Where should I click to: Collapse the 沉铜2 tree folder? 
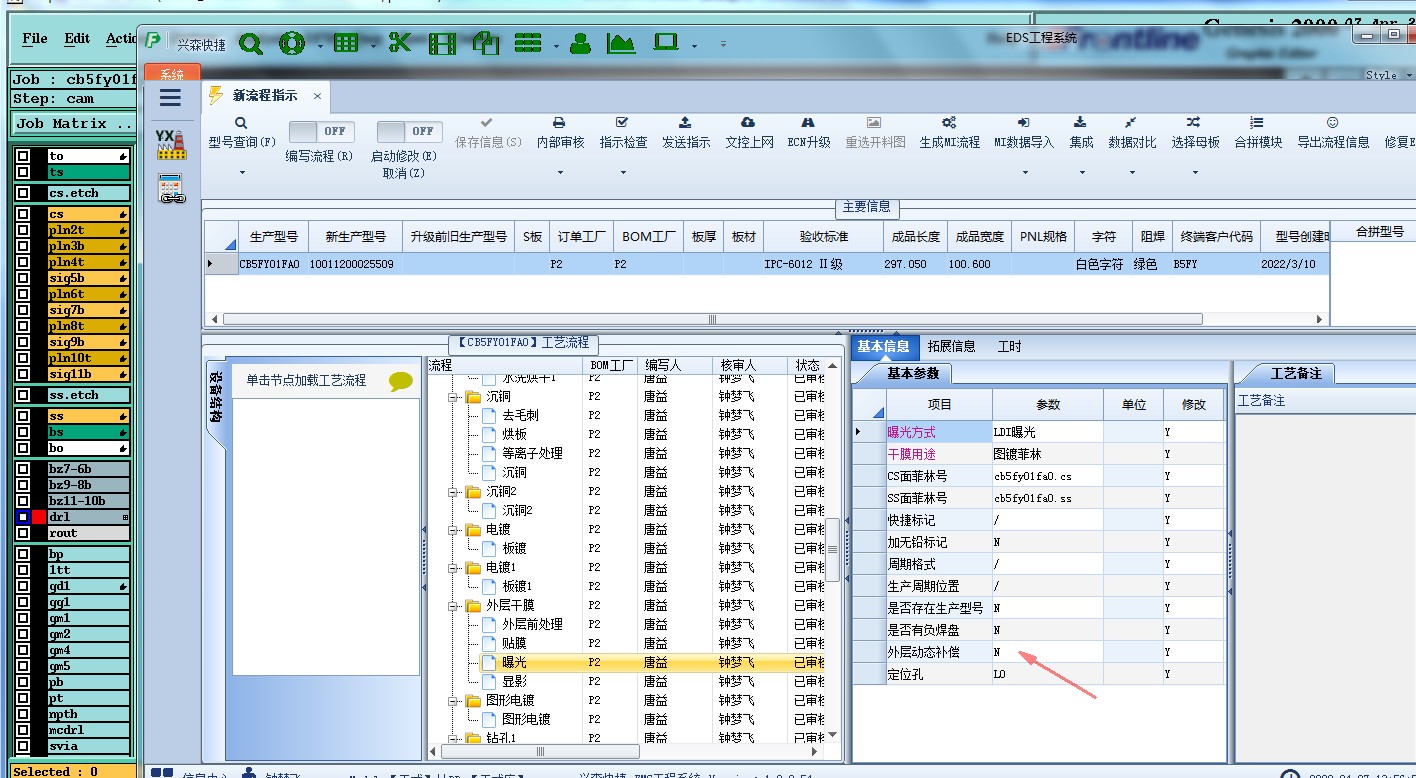point(452,491)
